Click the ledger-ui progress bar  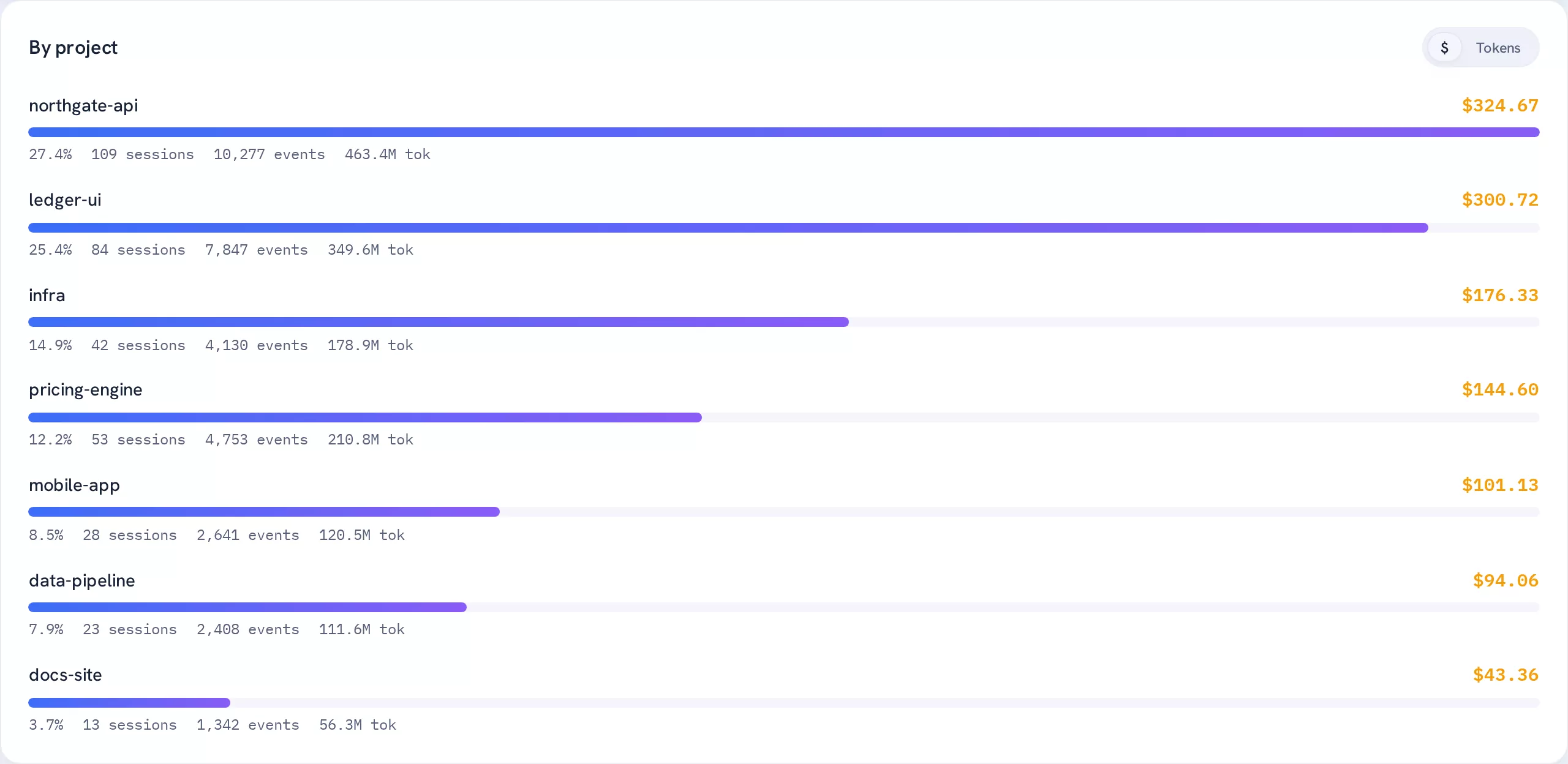(x=784, y=228)
